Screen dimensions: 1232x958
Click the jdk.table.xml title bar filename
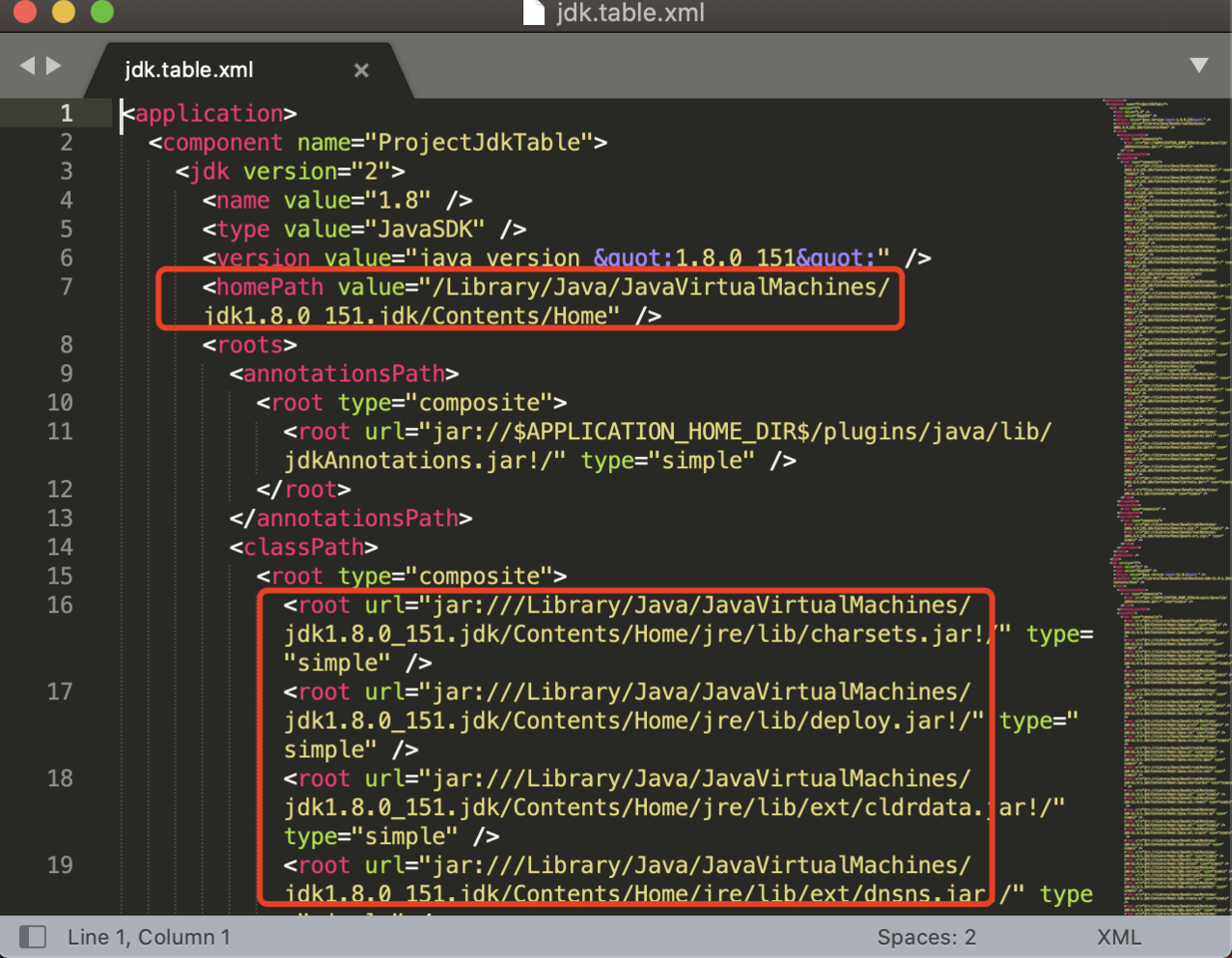coord(630,13)
